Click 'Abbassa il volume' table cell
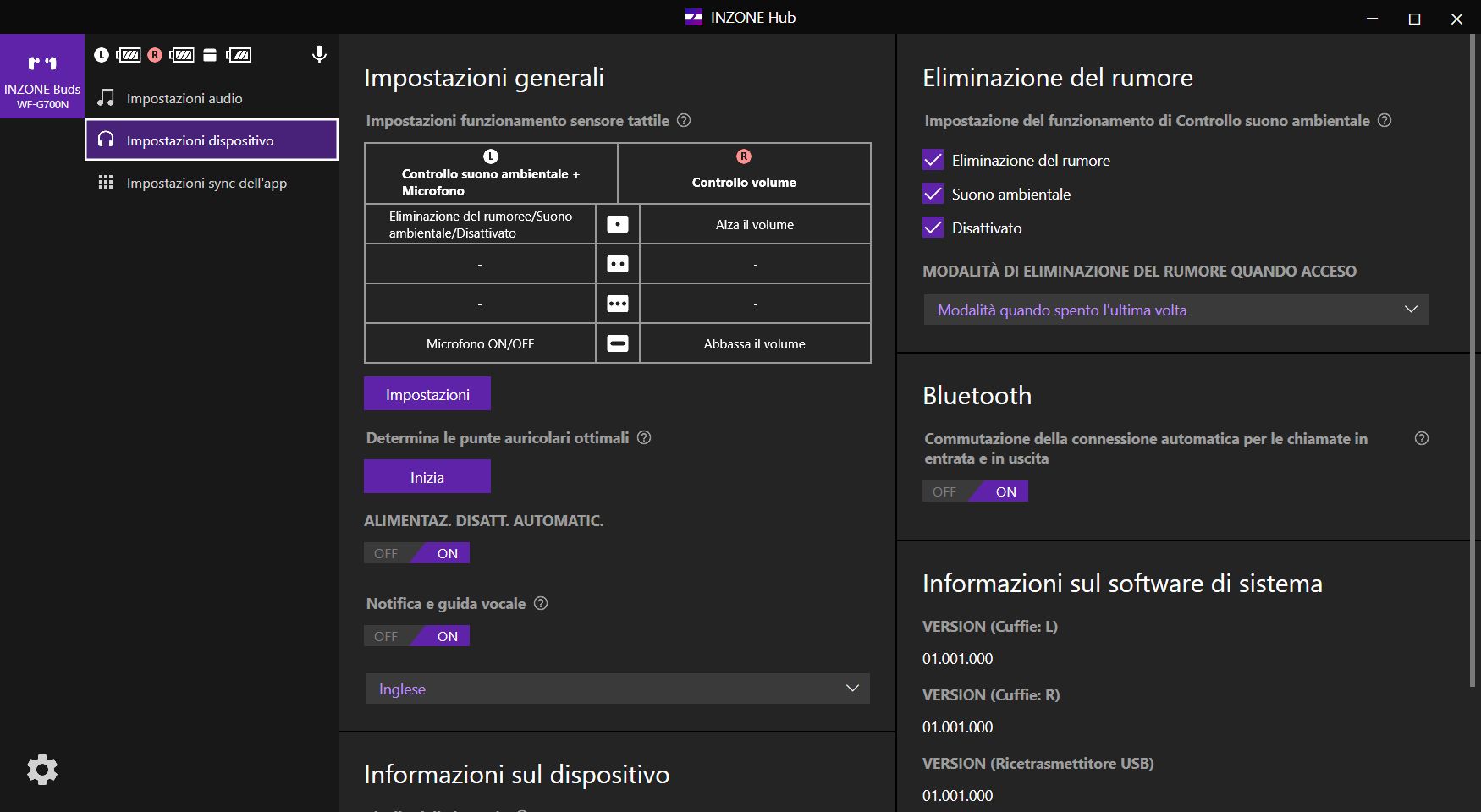 (755, 343)
